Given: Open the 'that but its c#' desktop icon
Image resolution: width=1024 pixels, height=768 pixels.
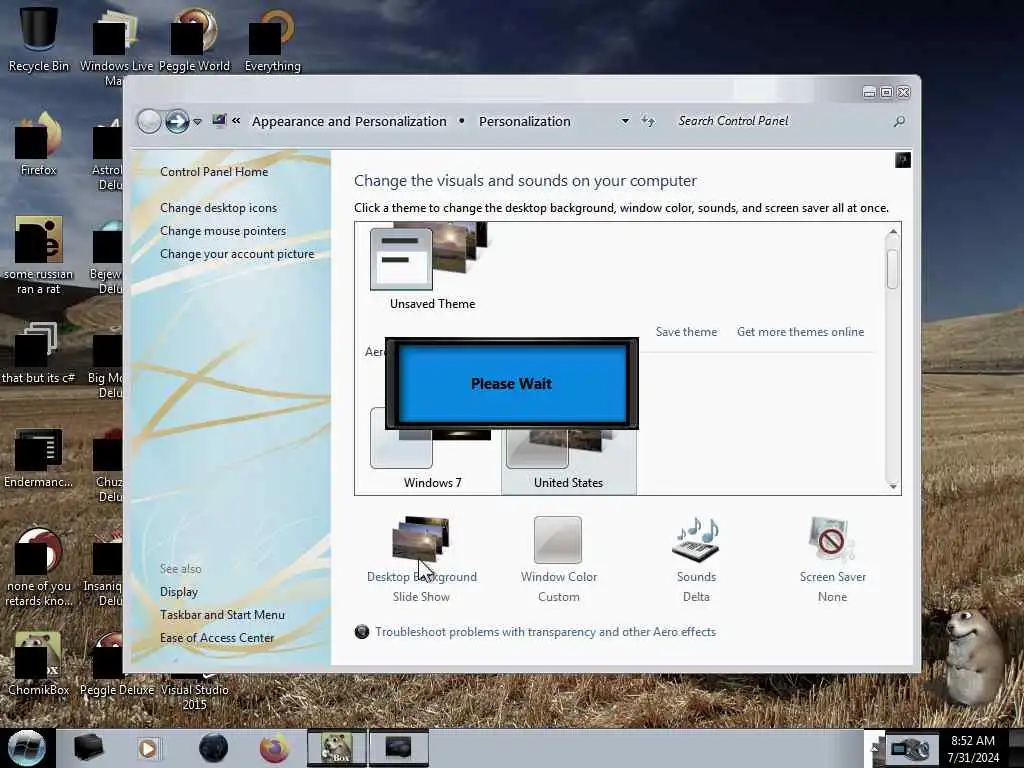Looking at the screenshot, I should click(38, 353).
